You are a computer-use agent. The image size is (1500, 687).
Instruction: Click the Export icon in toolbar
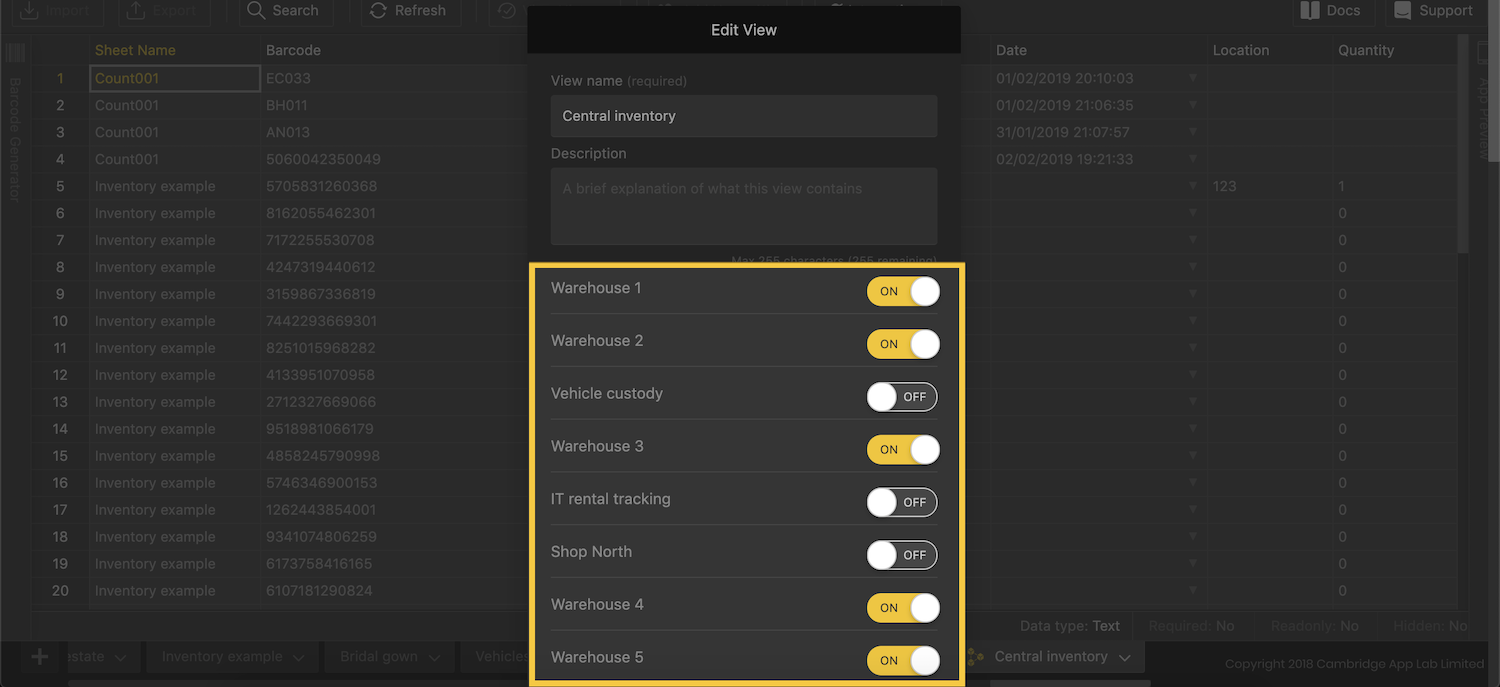[x=135, y=11]
